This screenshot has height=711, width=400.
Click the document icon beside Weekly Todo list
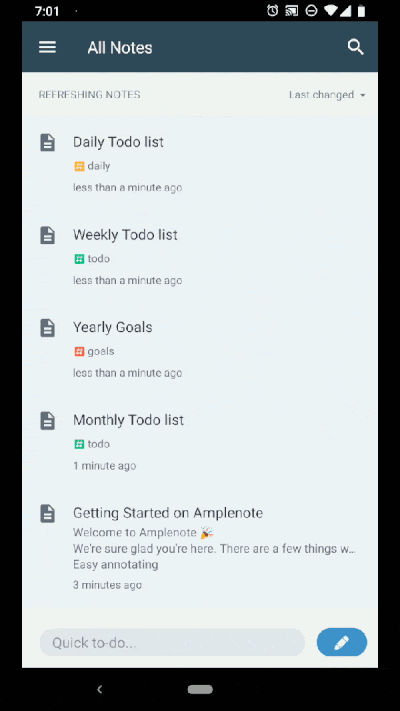coord(48,235)
